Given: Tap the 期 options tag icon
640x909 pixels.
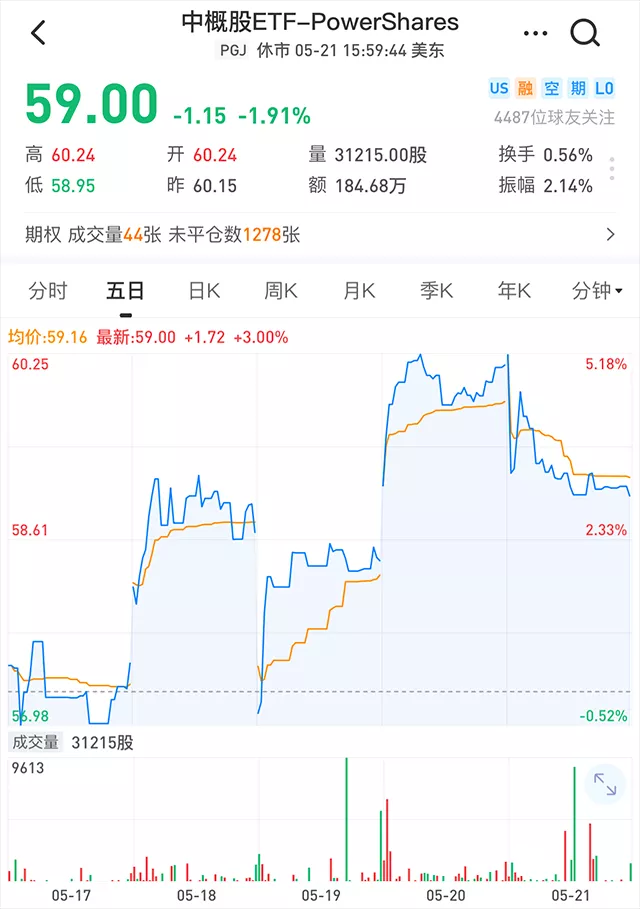Looking at the screenshot, I should (x=578, y=88).
